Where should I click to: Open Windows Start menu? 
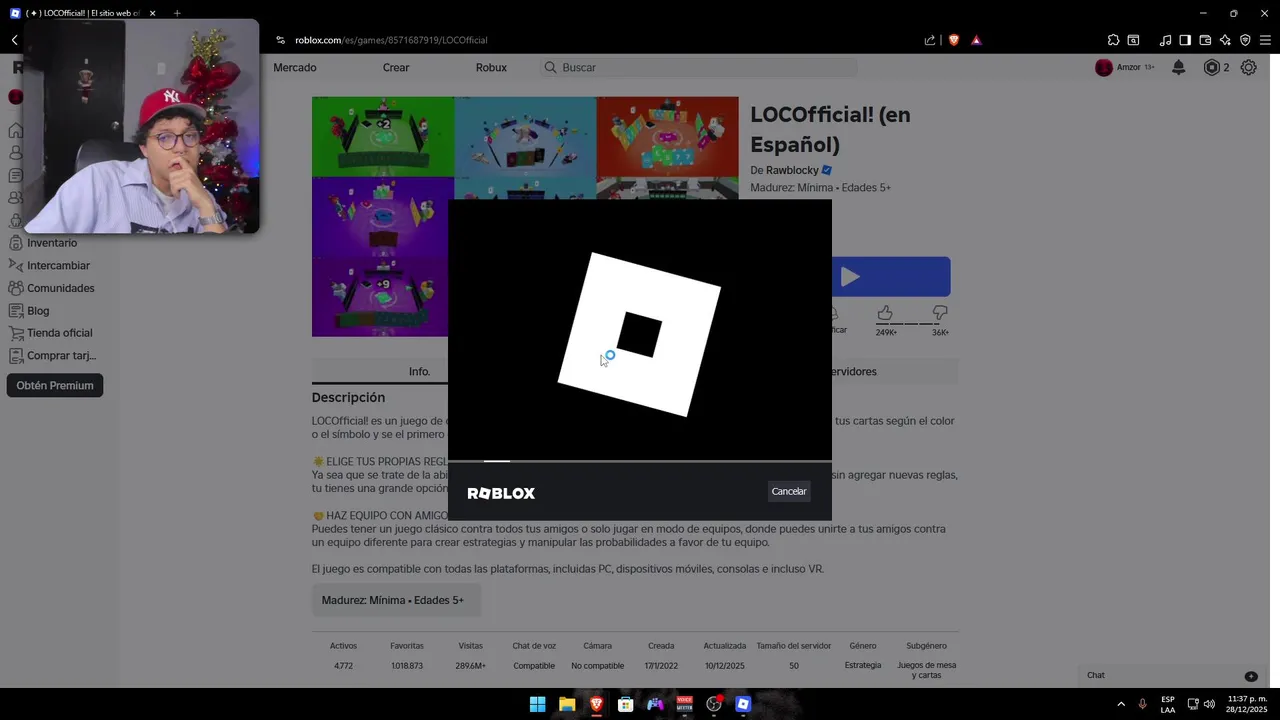537,704
